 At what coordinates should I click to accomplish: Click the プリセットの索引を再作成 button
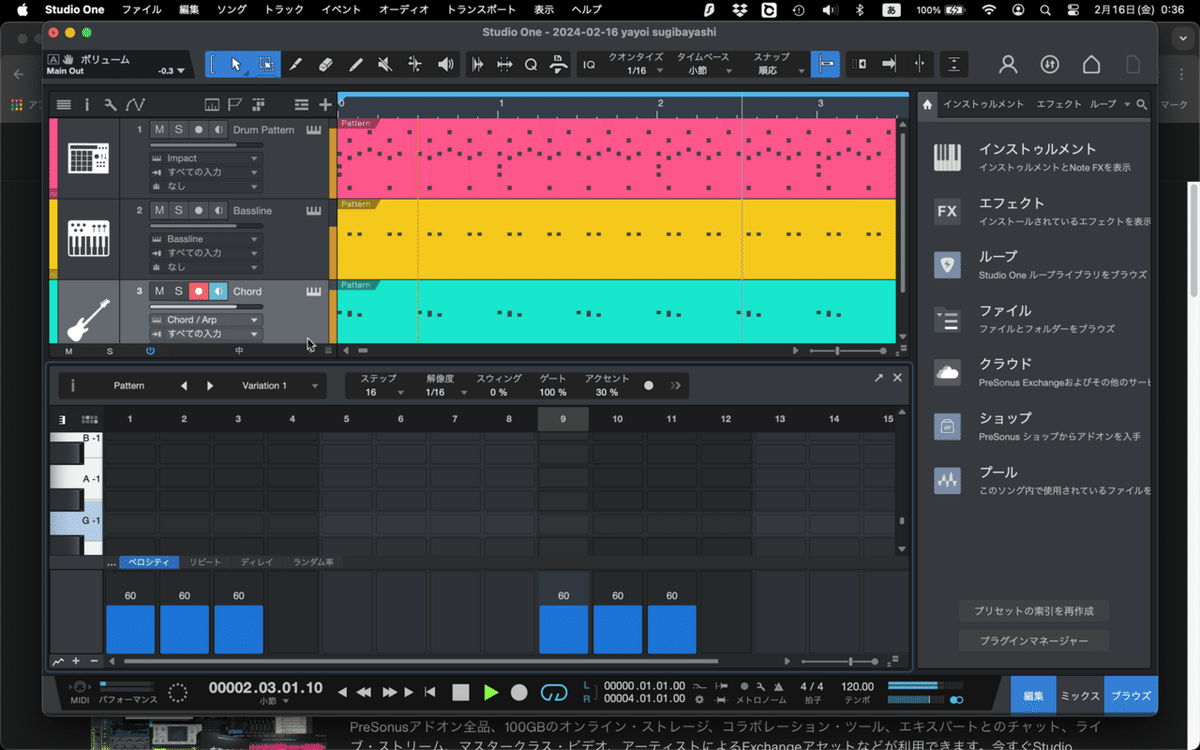1033,611
